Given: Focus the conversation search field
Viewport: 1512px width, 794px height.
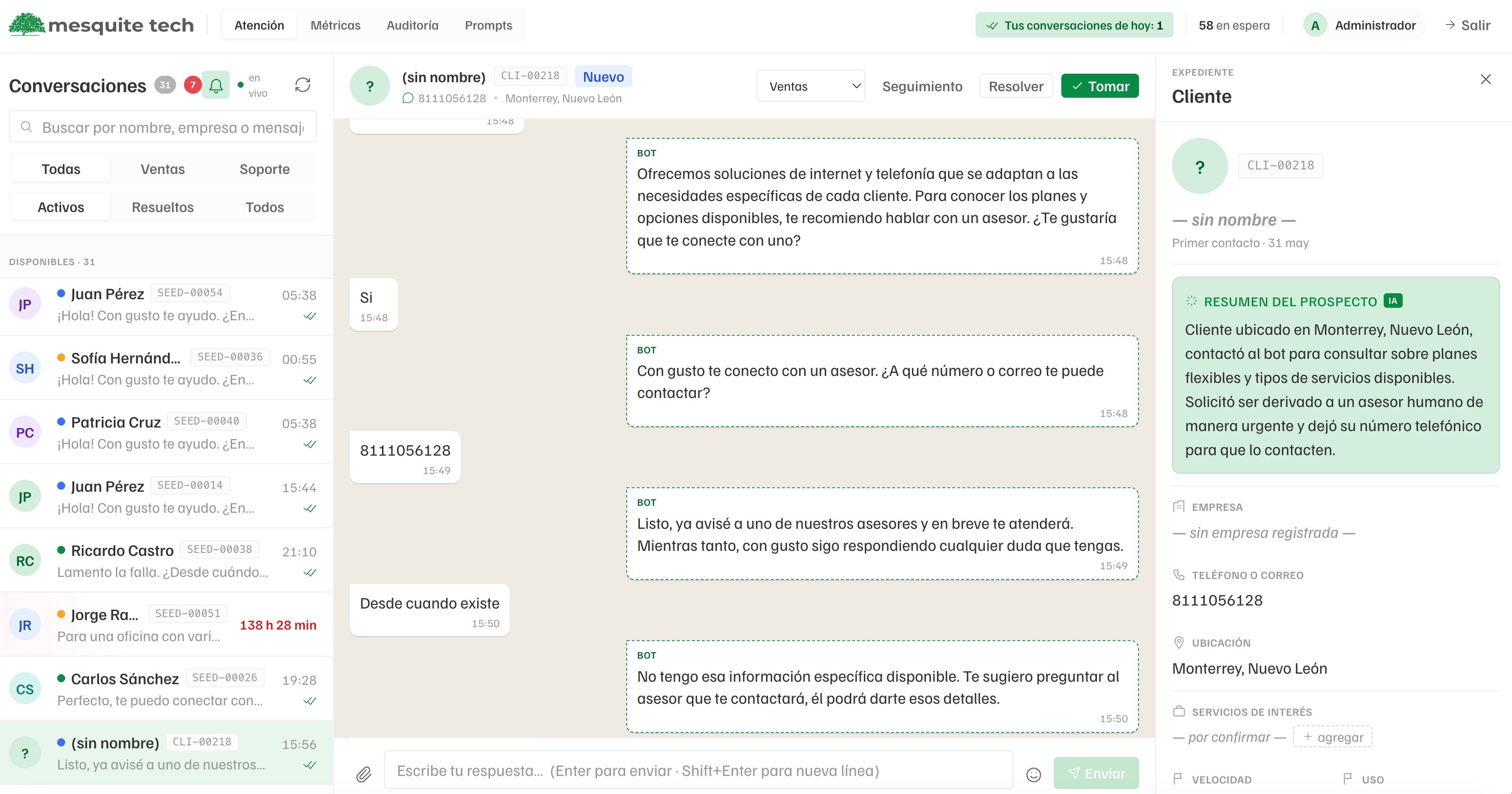Looking at the screenshot, I should tap(162, 127).
